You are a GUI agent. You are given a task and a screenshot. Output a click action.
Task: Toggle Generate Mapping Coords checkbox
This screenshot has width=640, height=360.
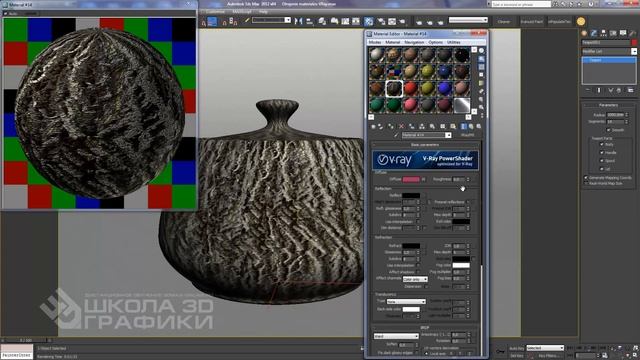(x=586, y=178)
